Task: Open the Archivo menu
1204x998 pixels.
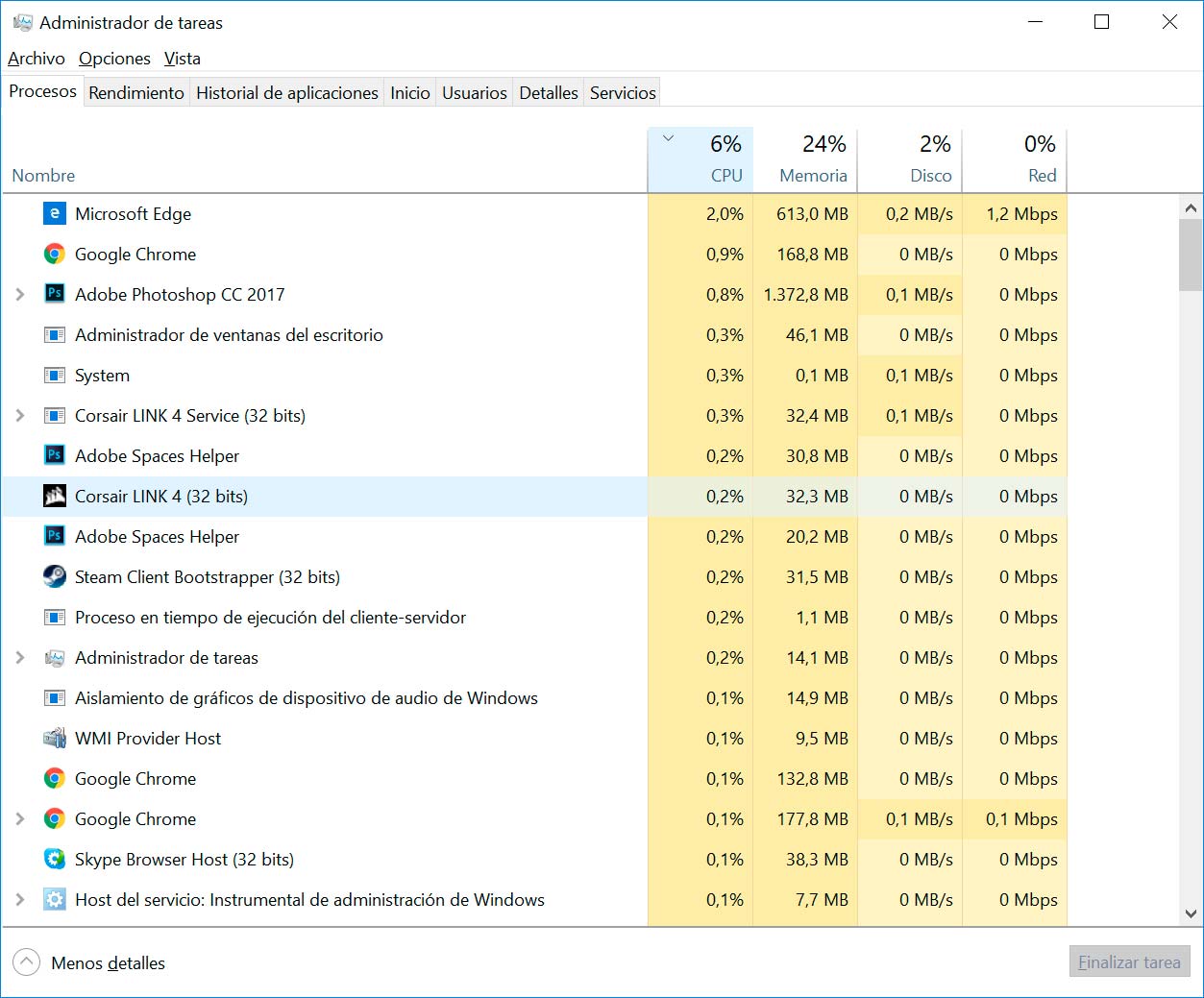Action: point(37,59)
